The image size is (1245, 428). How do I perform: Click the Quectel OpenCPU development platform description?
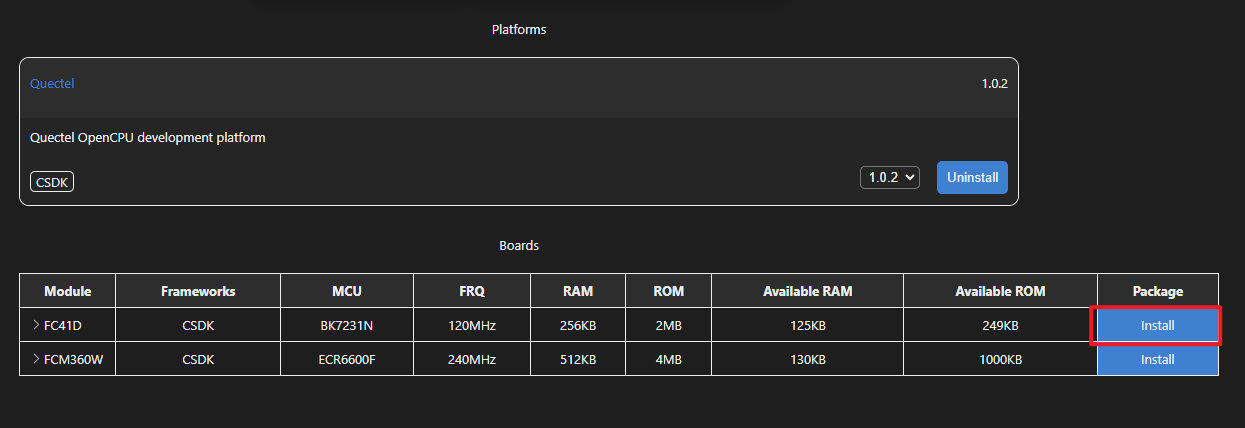coord(148,137)
